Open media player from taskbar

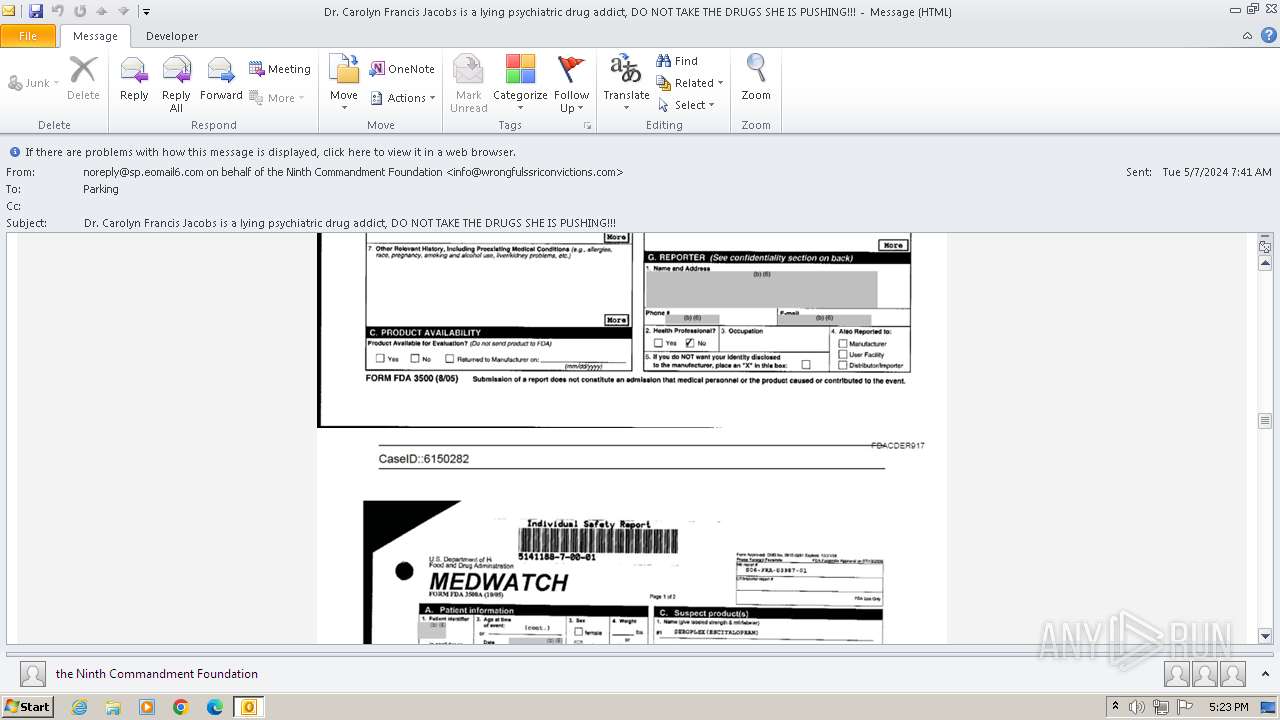(147, 707)
